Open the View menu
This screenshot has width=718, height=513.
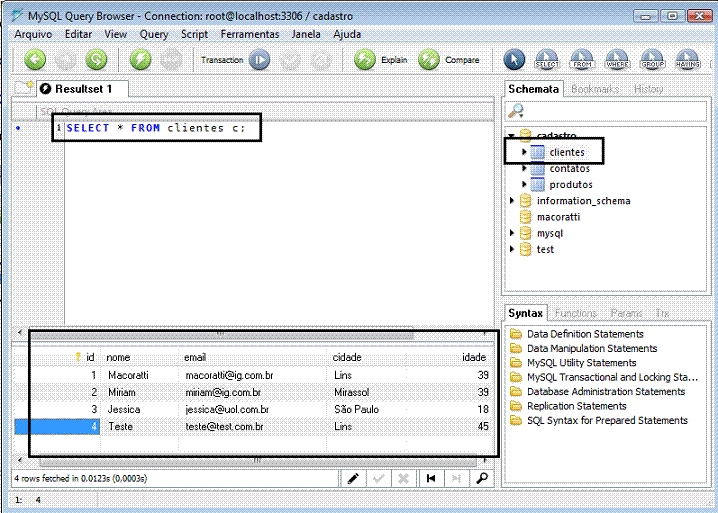coord(115,34)
